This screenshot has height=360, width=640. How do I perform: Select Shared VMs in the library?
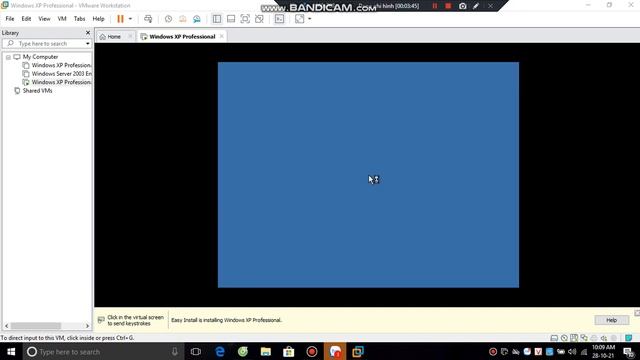tap(38, 91)
